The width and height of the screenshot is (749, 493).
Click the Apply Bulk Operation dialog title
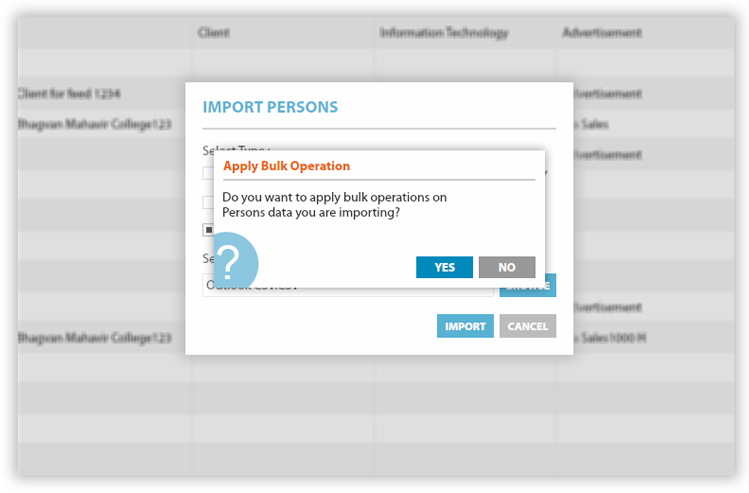point(287,166)
